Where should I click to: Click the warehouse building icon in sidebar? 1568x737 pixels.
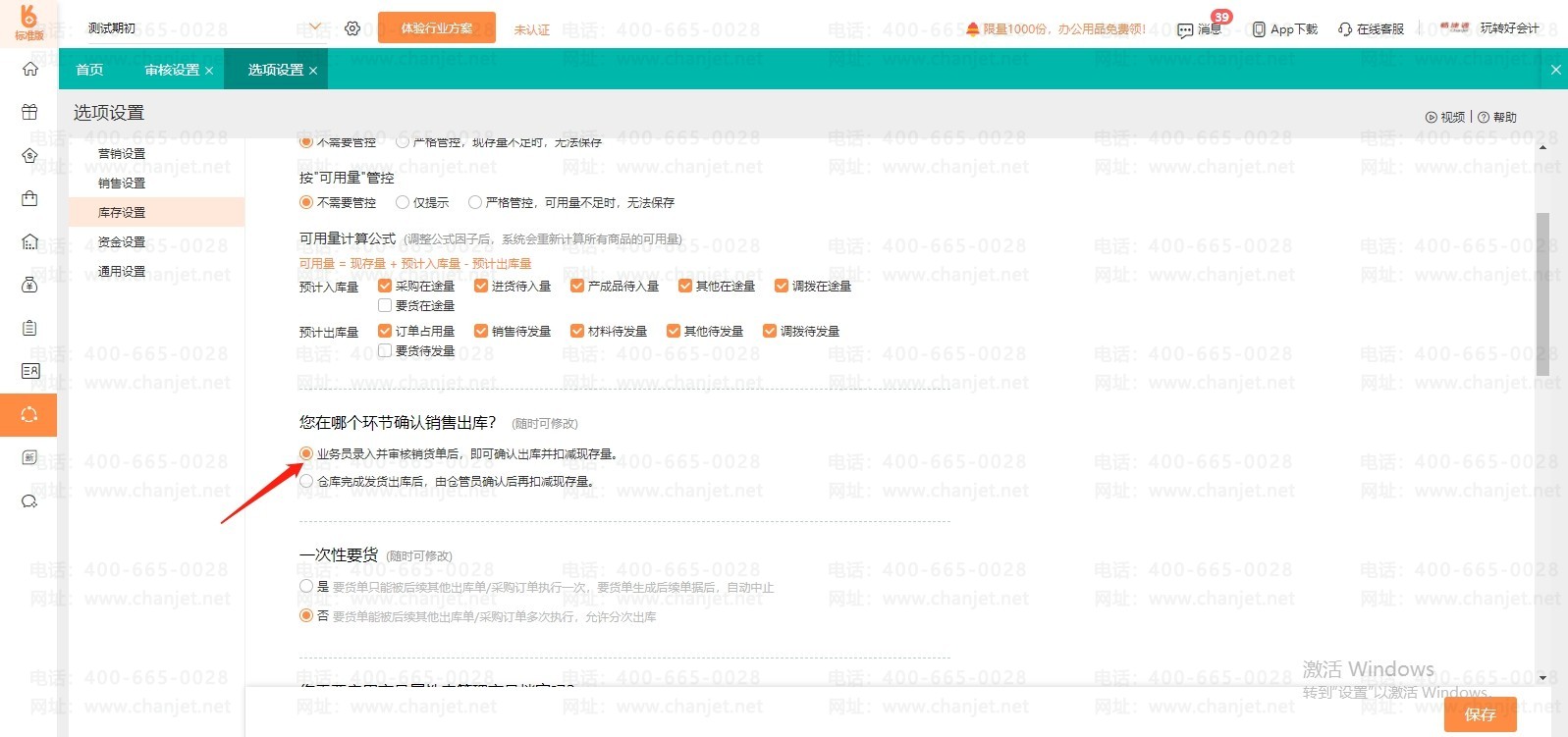[29, 241]
